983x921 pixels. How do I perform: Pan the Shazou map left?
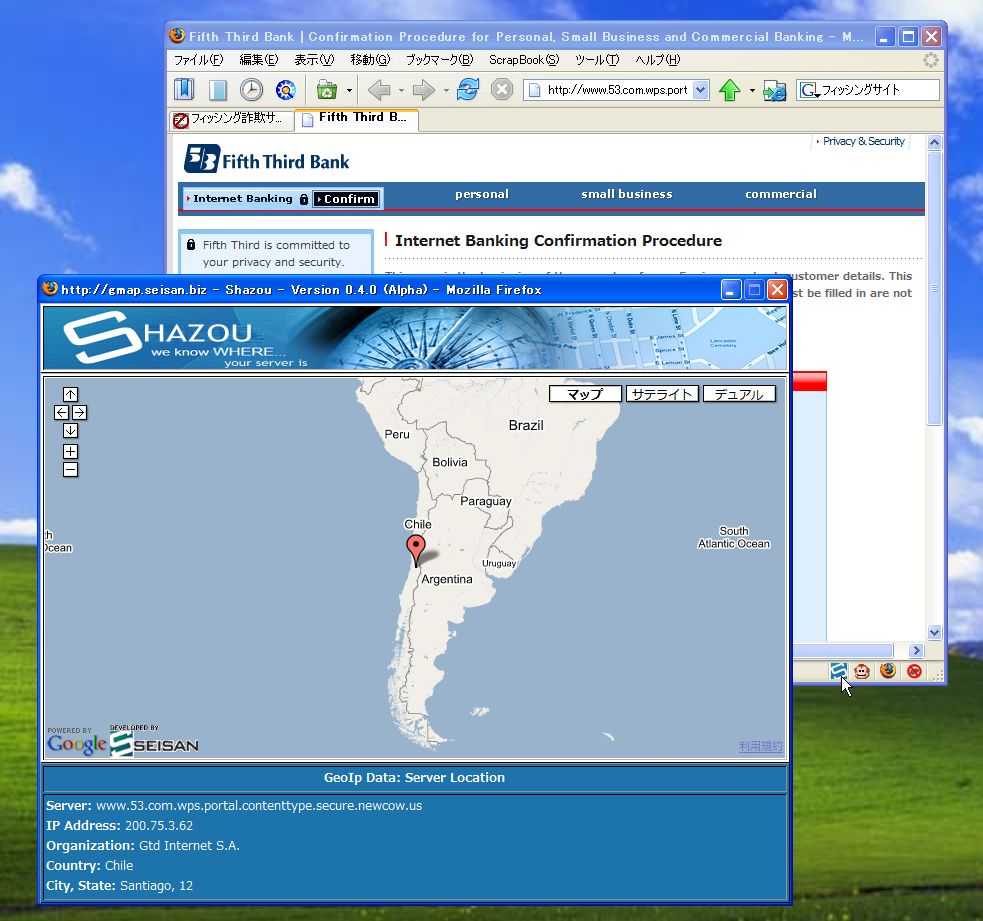tap(61, 413)
